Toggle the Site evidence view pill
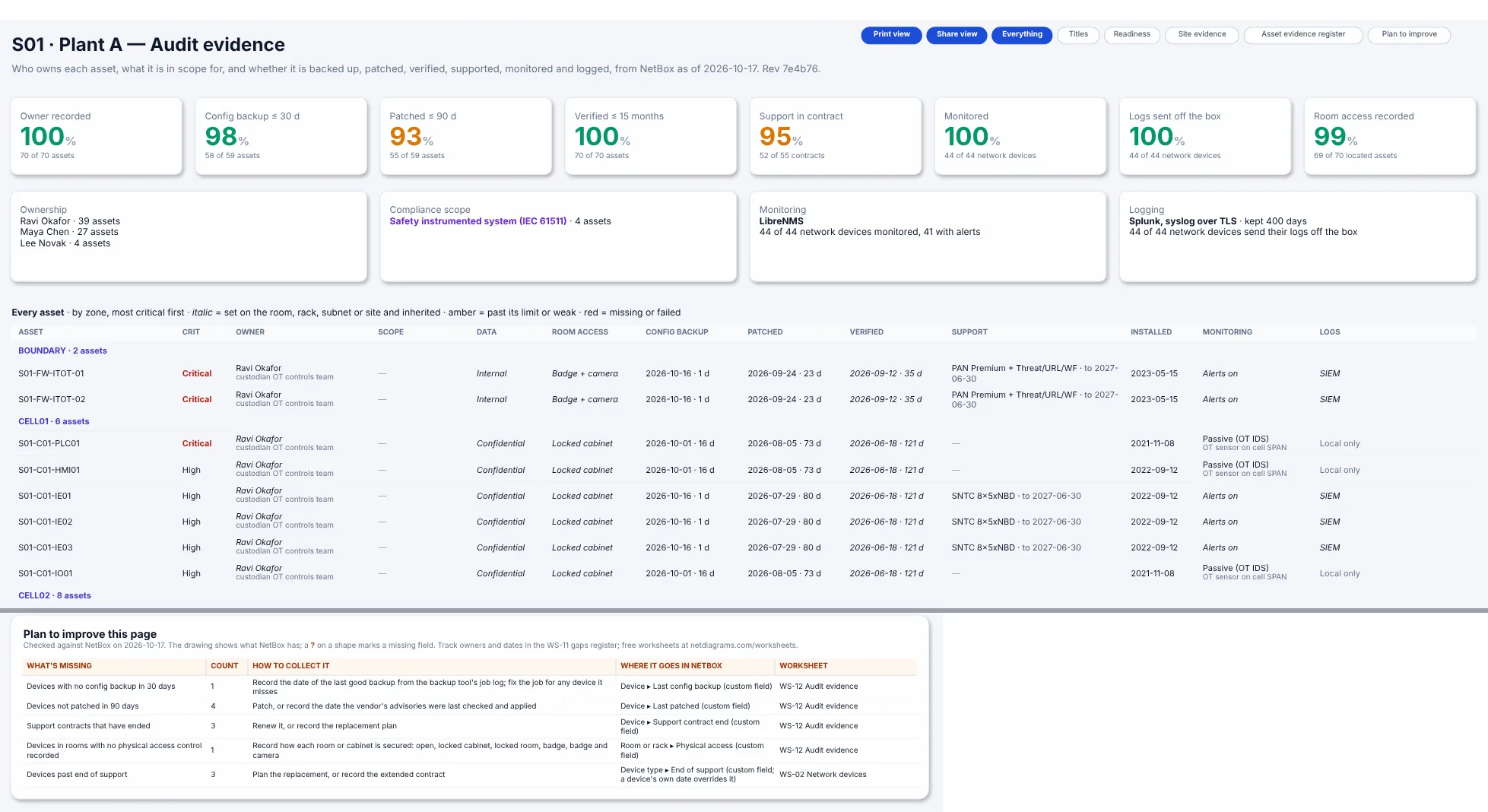 1201,35
